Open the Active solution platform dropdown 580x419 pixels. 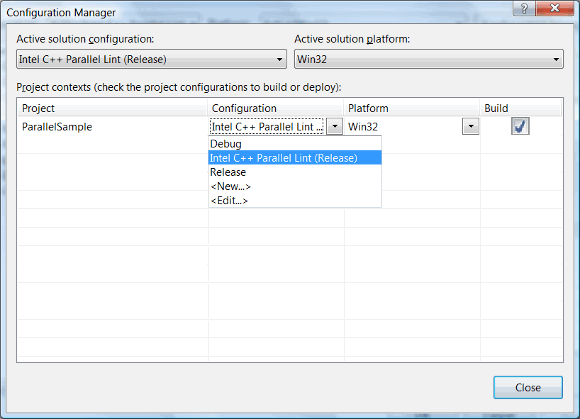pos(429,59)
